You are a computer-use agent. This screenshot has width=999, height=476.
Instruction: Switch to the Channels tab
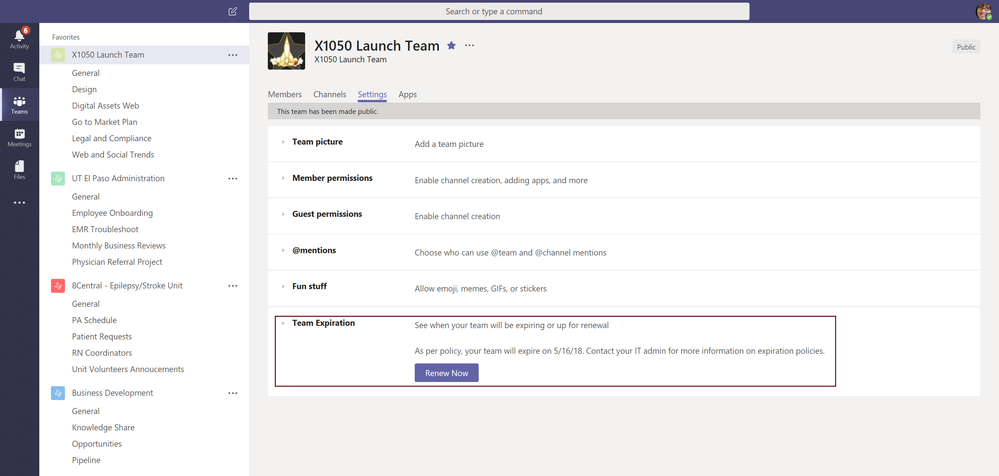point(329,94)
